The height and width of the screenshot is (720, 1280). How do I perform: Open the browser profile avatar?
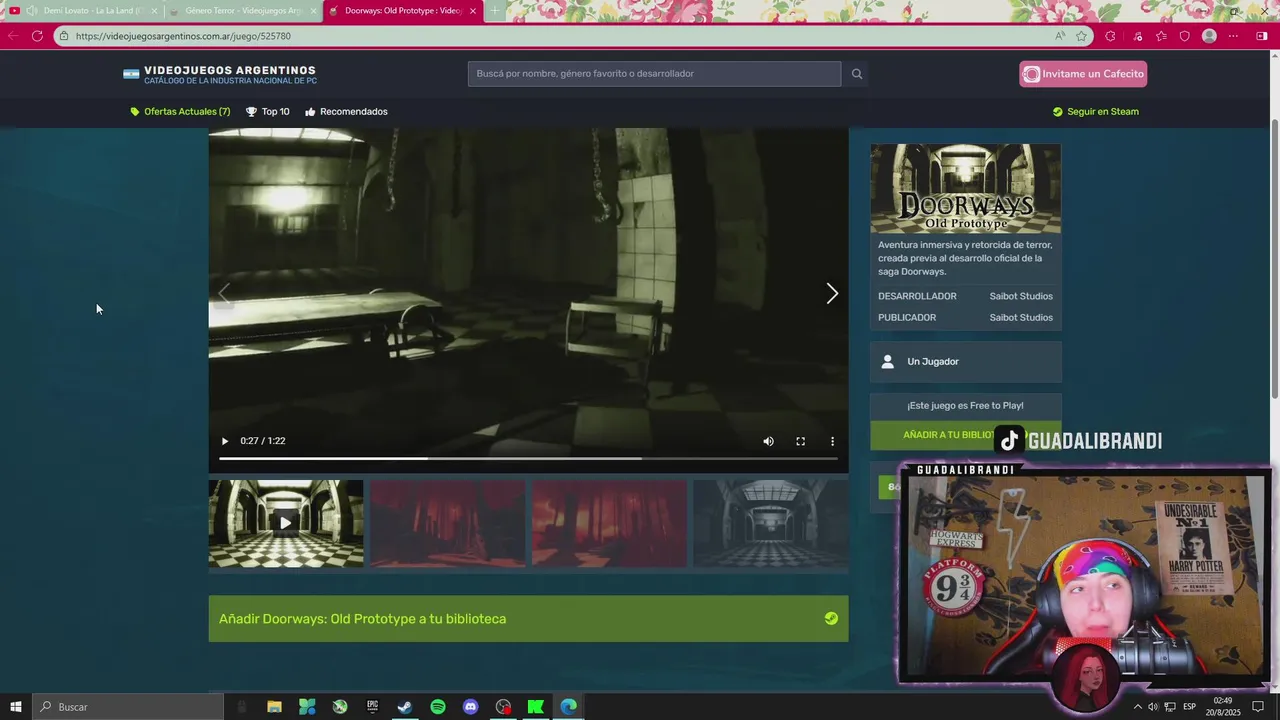tap(1209, 36)
